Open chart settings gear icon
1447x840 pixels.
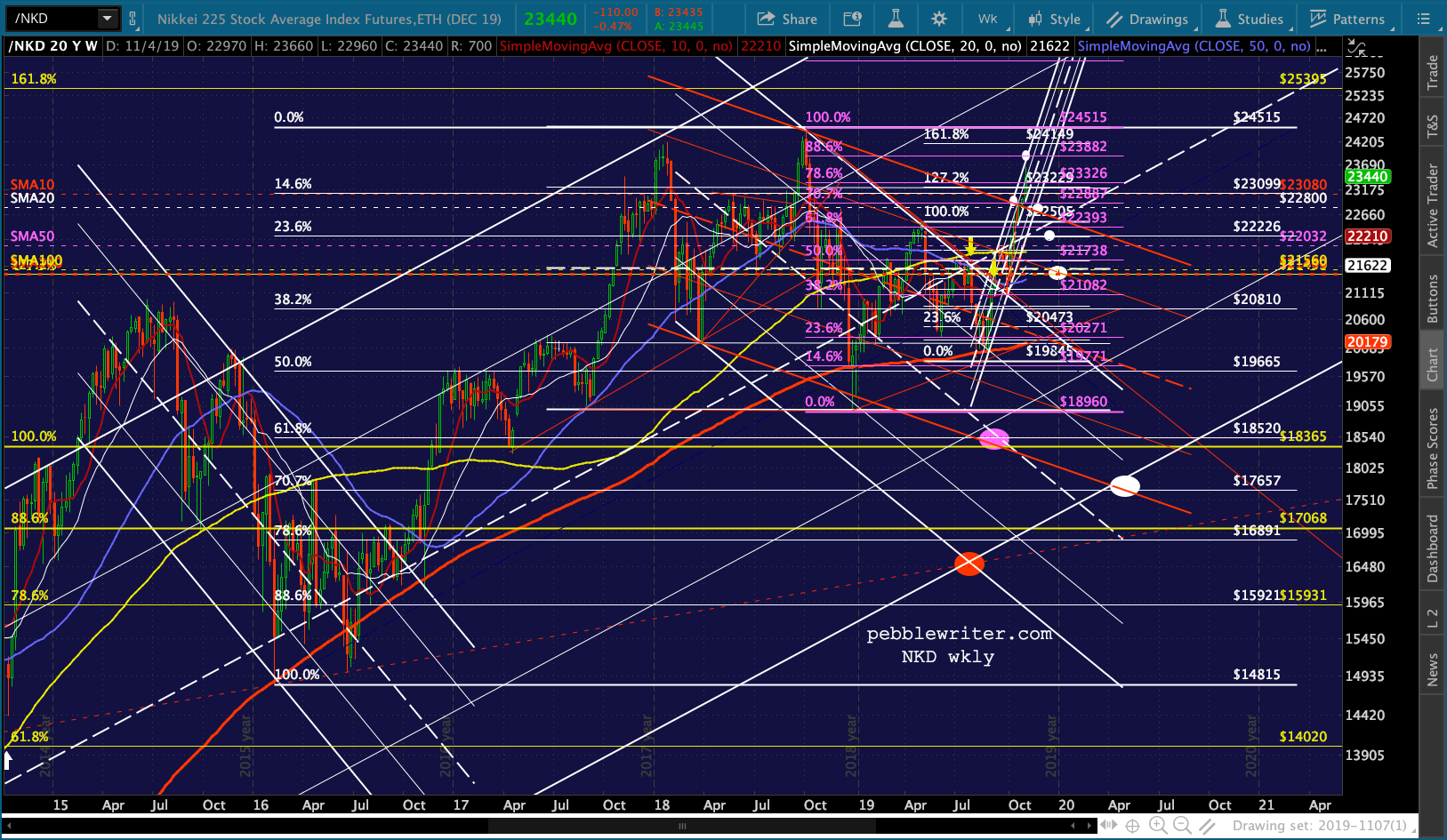(939, 19)
